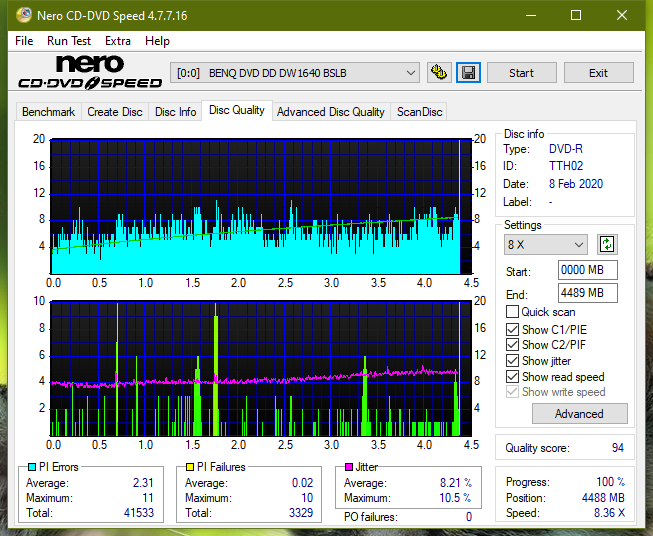The height and width of the screenshot is (536, 653).
Task: Open the Run Test menu
Action: coord(69,41)
